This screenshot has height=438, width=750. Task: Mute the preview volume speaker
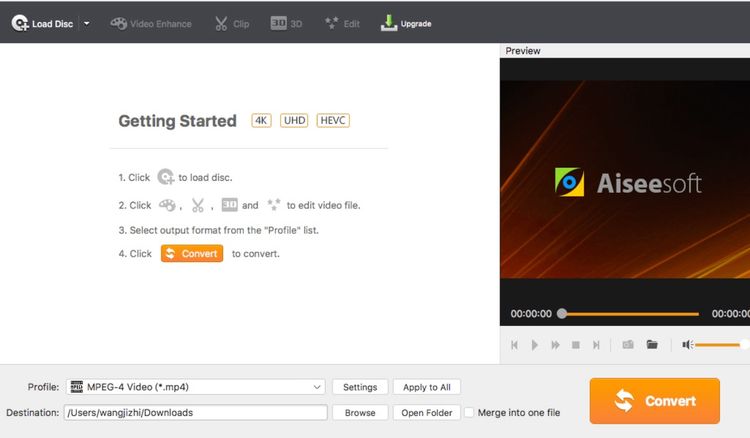click(688, 345)
